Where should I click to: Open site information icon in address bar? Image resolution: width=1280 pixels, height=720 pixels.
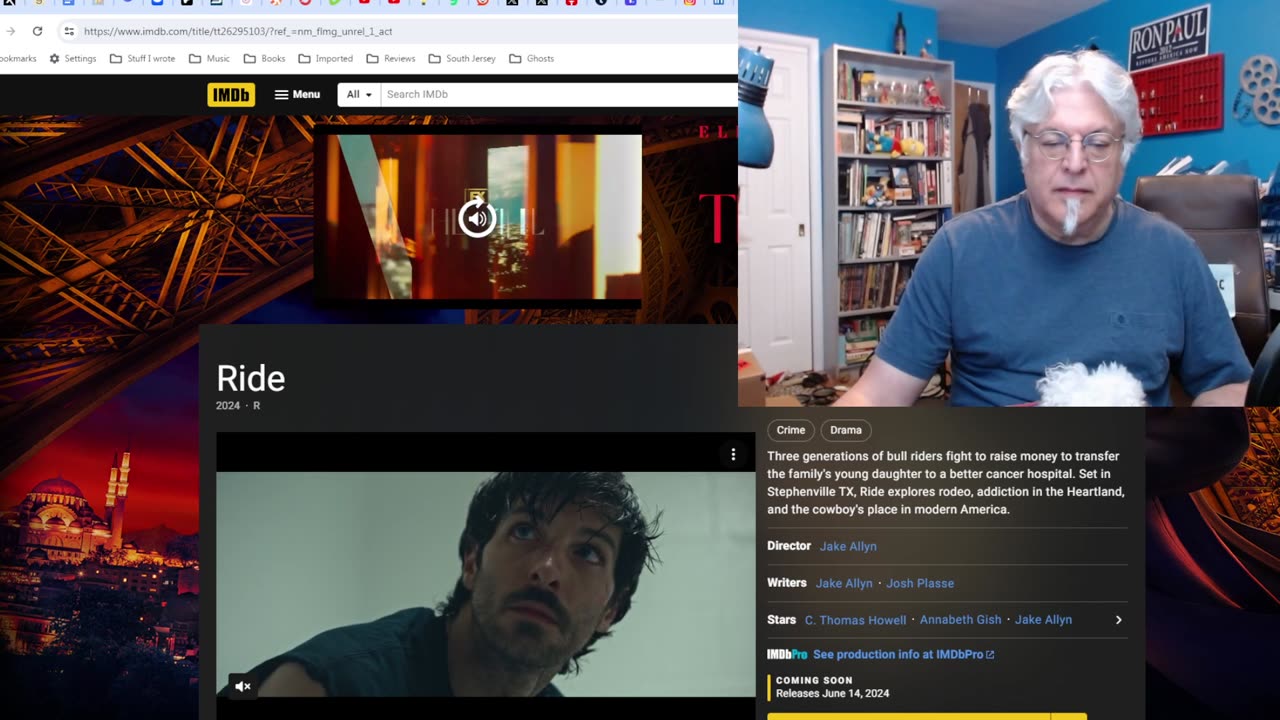[69, 31]
